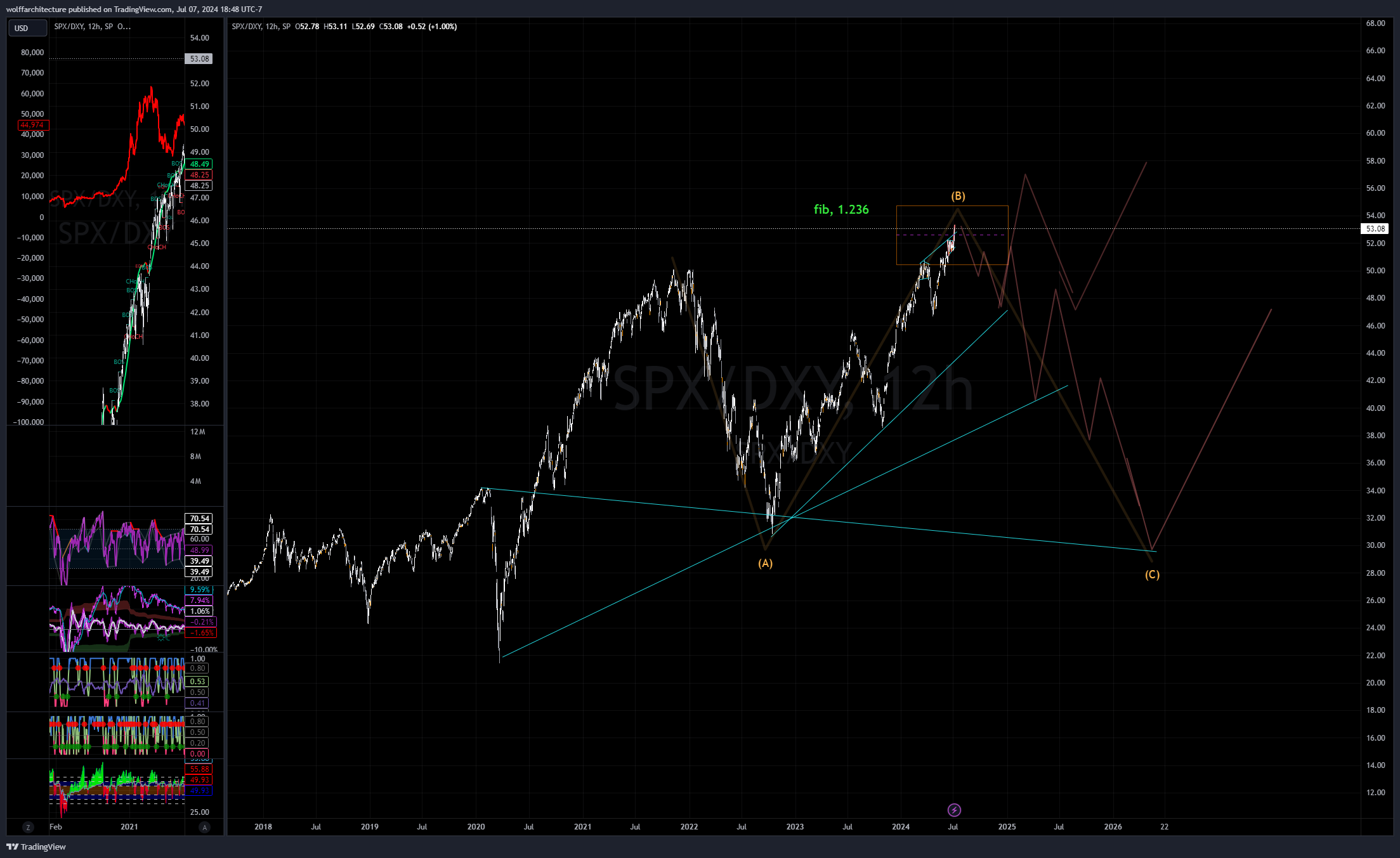1400x858 pixels.
Task: Click the Feb label on left time axis
Action: 56,827
